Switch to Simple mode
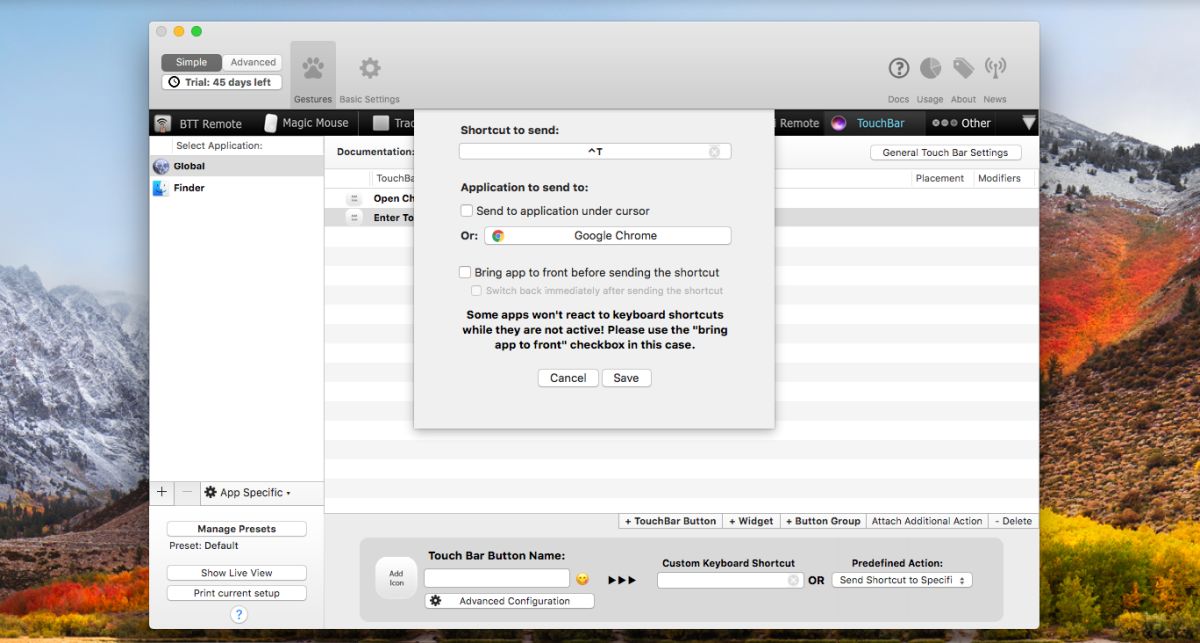The width and height of the screenshot is (1200, 643). click(x=191, y=62)
